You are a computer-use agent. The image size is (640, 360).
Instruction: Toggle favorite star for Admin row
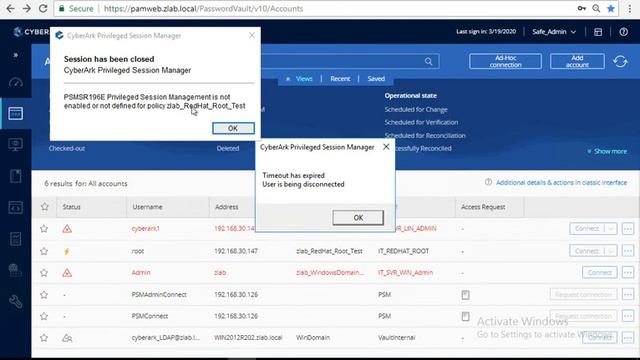pyautogui.click(x=44, y=273)
